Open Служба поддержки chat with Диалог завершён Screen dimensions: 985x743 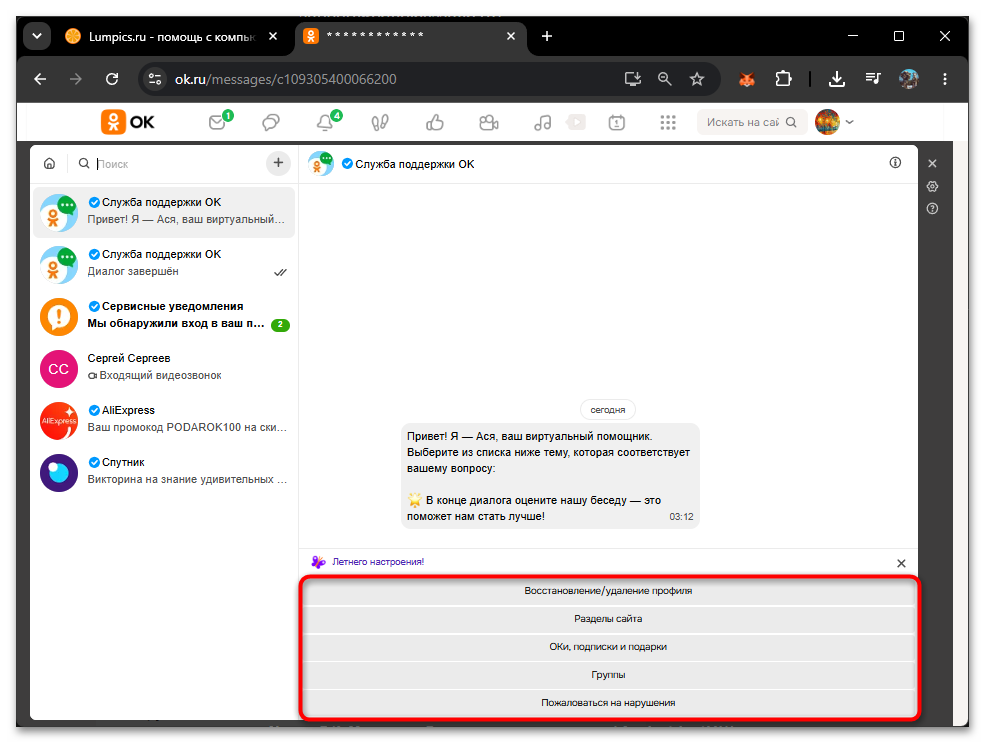coord(164,263)
